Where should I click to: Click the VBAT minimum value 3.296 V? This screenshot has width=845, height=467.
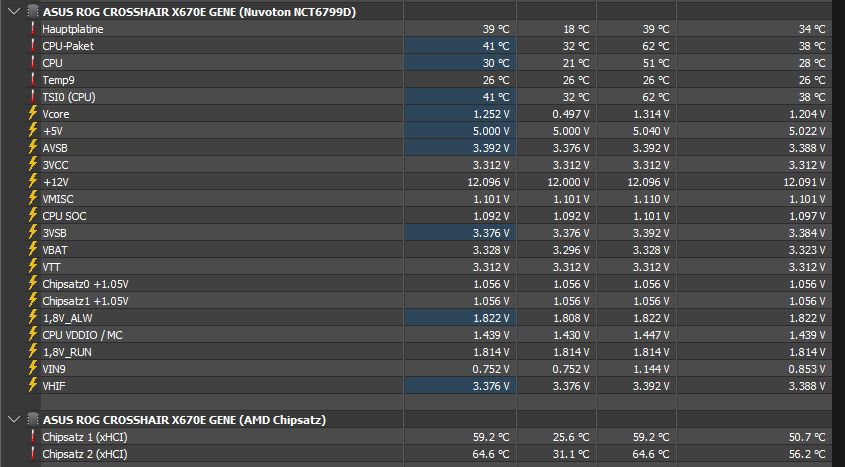[571, 250]
